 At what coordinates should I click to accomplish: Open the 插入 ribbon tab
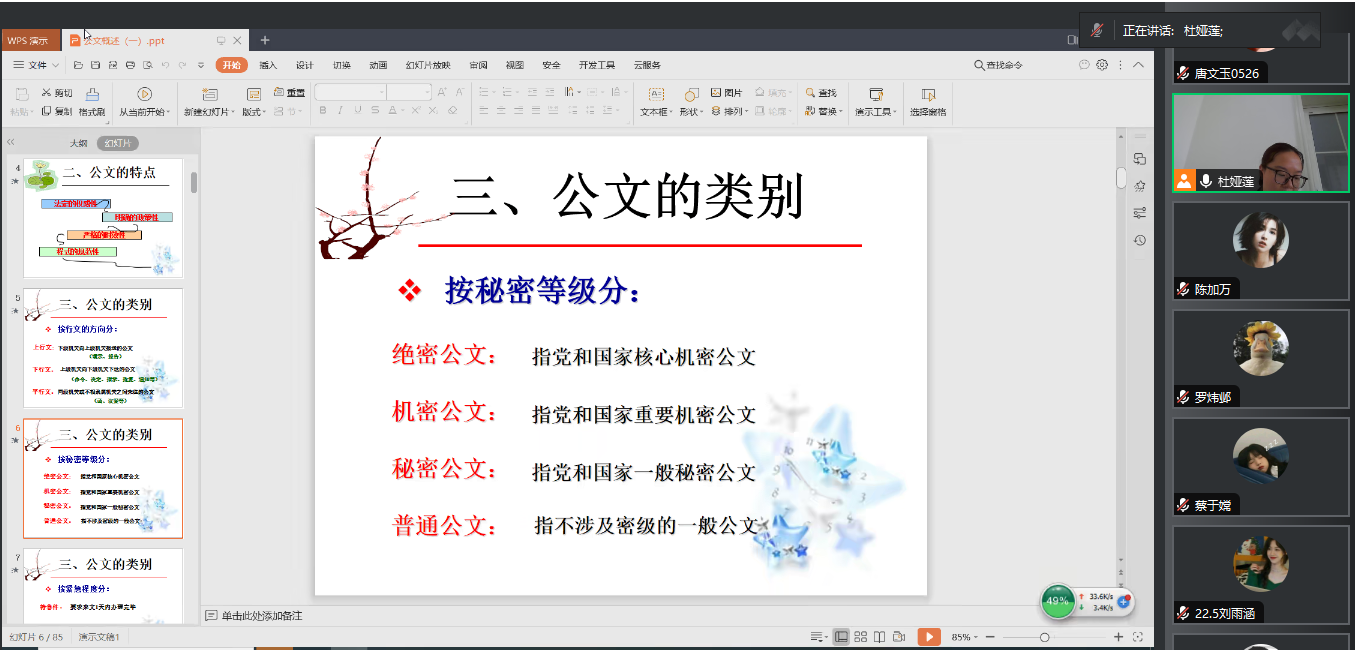pos(268,65)
